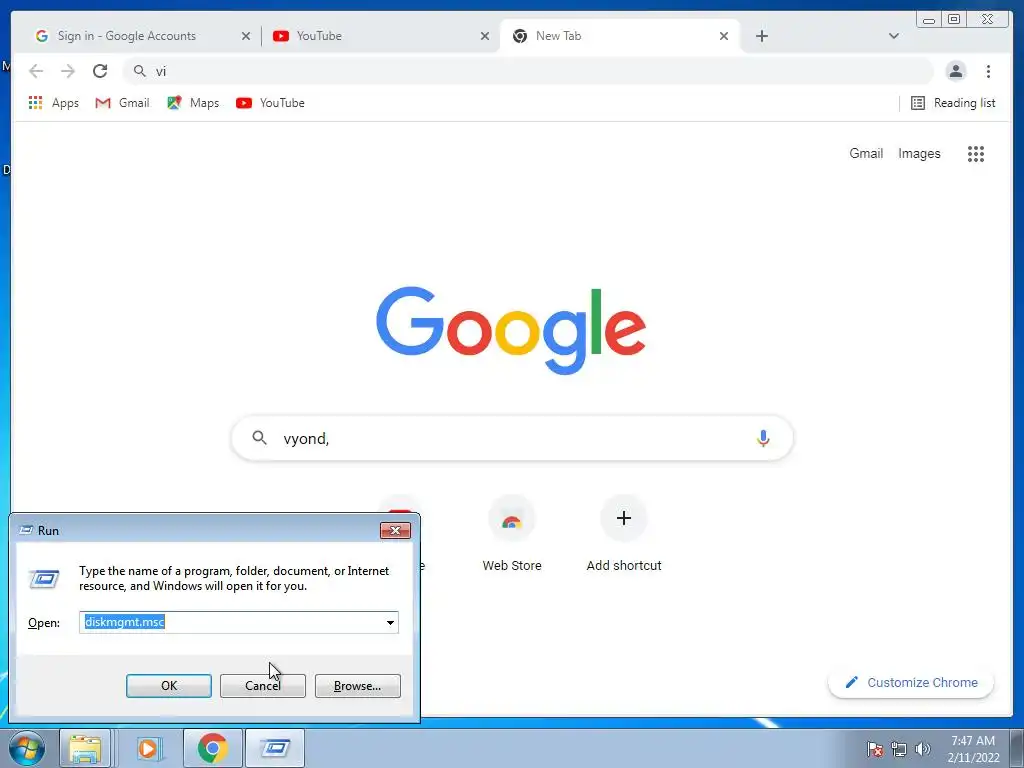Image resolution: width=1024 pixels, height=768 pixels.
Task: Click Browse... in the Run dialog
Action: pos(357,686)
